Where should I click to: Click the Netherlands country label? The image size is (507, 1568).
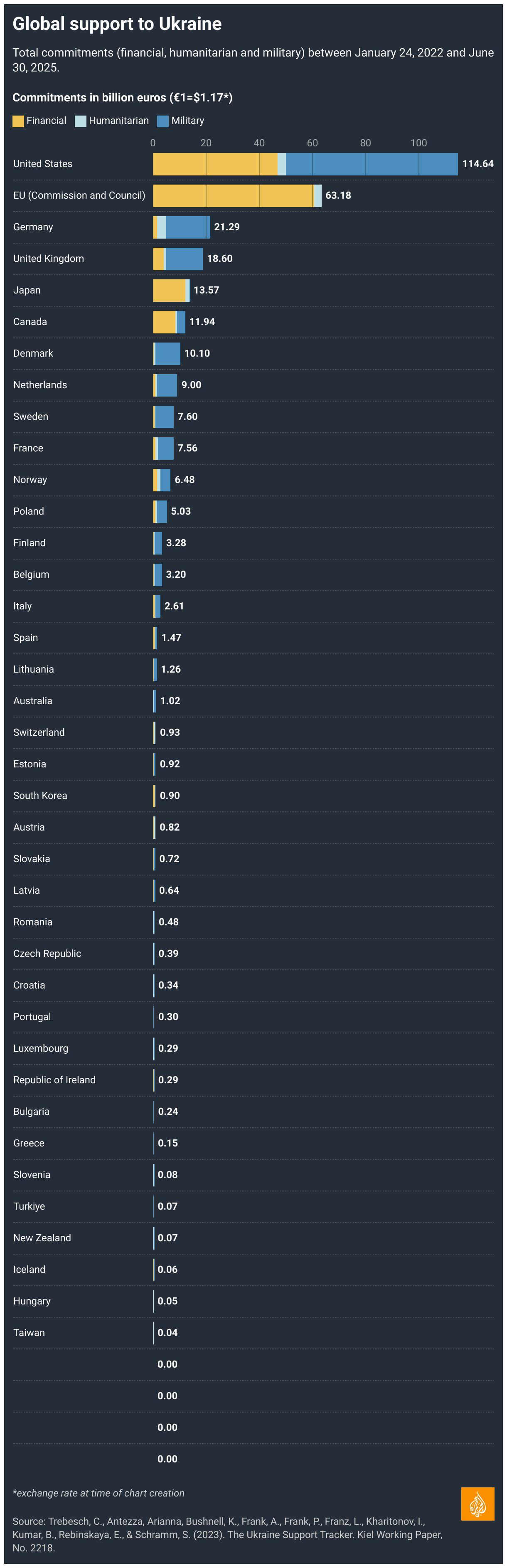[40, 385]
